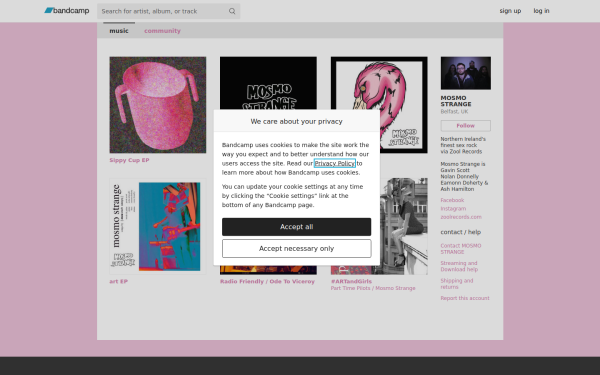Click Report this account
The width and height of the screenshot is (600, 375).
465,298
